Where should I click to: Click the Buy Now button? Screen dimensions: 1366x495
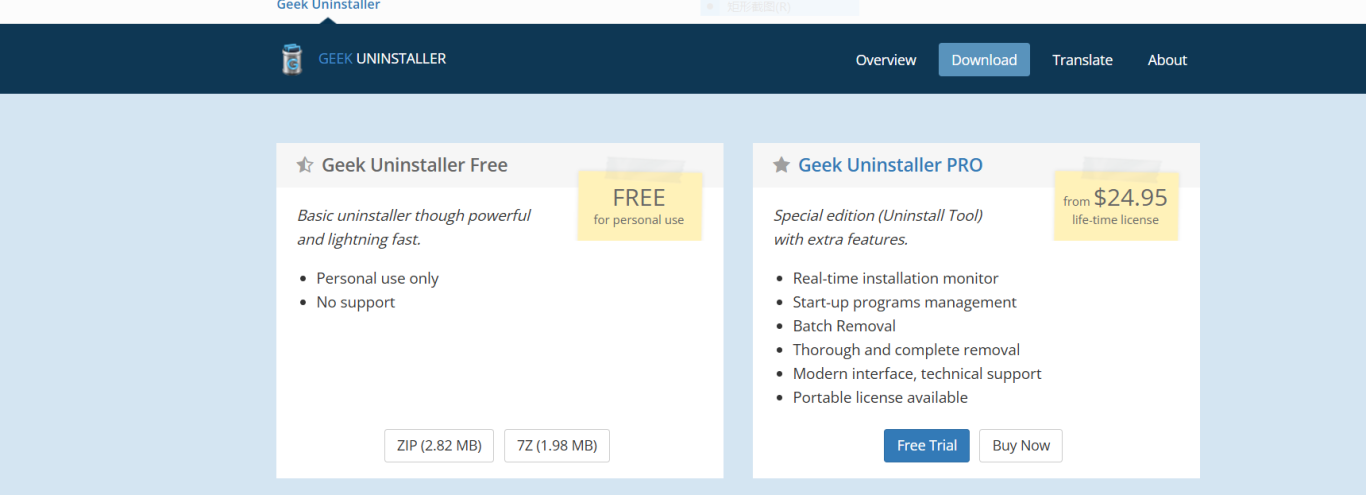[1021, 446]
